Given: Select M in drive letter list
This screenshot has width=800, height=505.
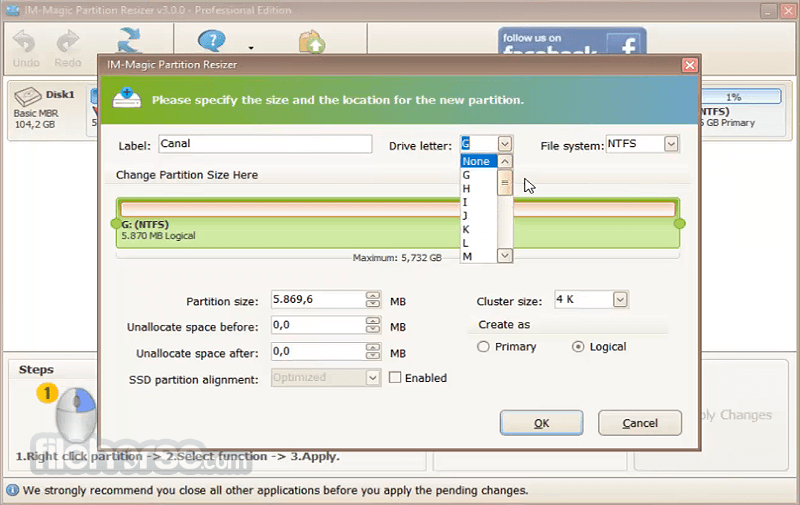Looking at the screenshot, I should (479, 257).
